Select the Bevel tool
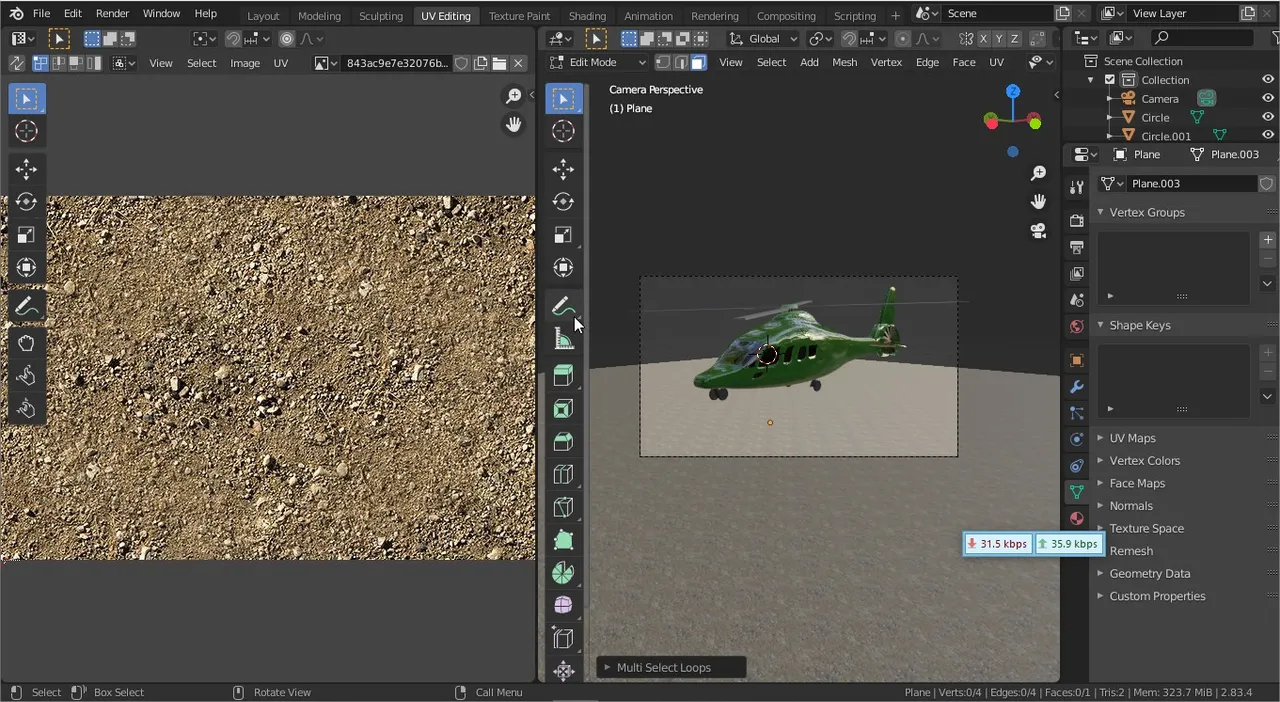Viewport: 1280px width, 702px height. pyautogui.click(x=563, y=442)
